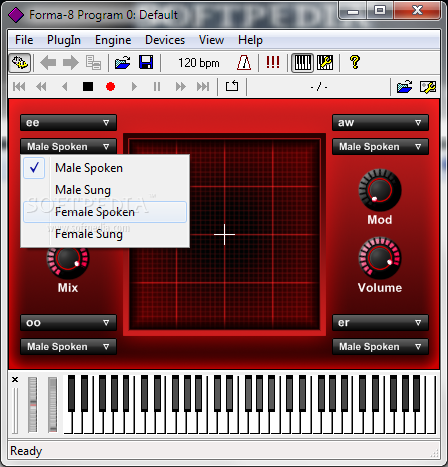Click the Mod knob
Screen dimensions: 448x467
pos(380,190)
